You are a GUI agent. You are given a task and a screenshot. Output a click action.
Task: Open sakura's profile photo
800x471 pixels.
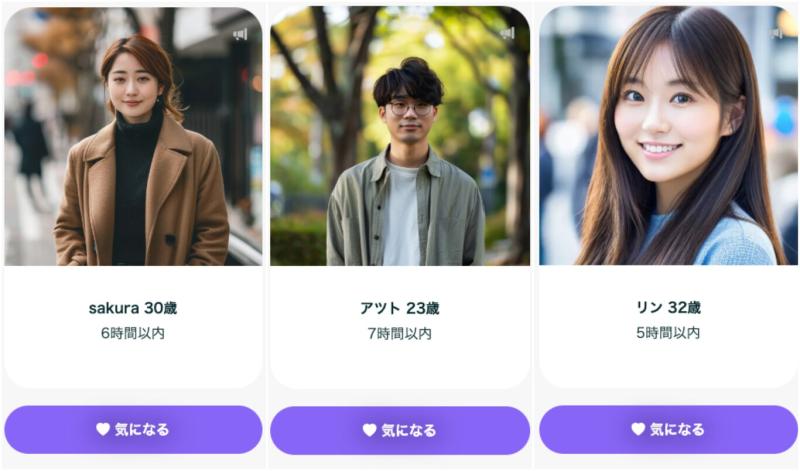[x=133, y=136]
